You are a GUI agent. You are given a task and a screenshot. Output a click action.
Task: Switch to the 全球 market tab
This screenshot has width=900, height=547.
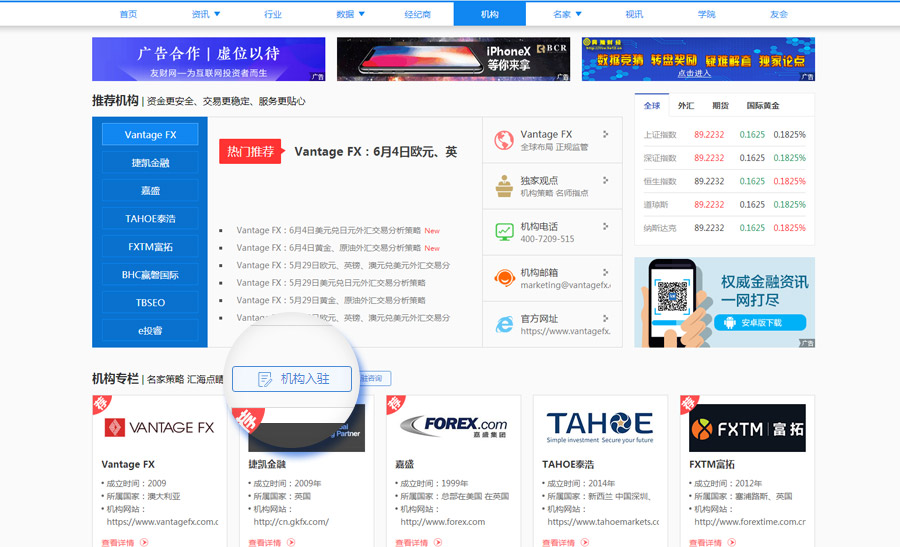tap(652, 106)
